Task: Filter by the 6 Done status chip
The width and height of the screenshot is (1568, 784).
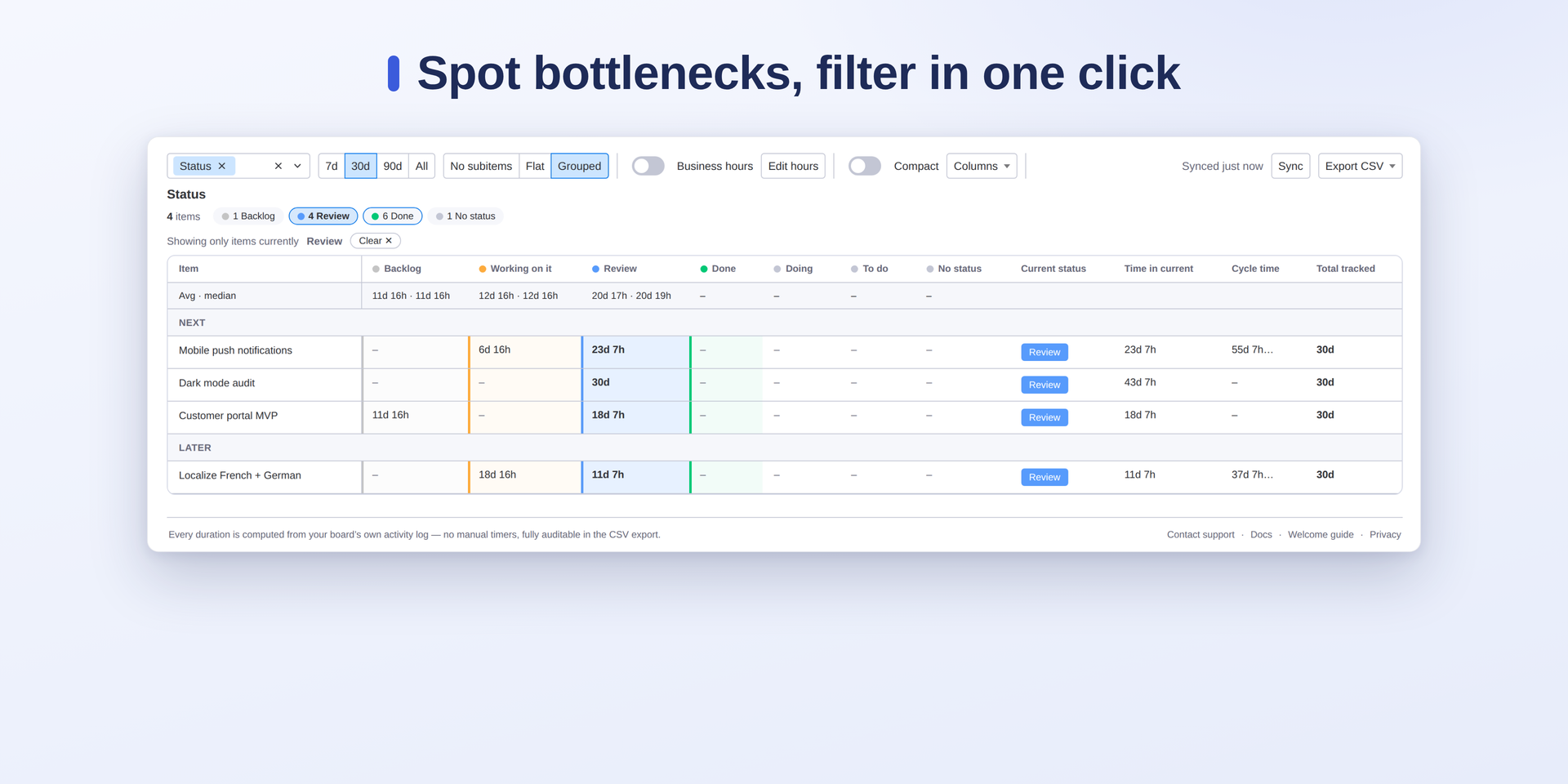Action: (393, 216)
